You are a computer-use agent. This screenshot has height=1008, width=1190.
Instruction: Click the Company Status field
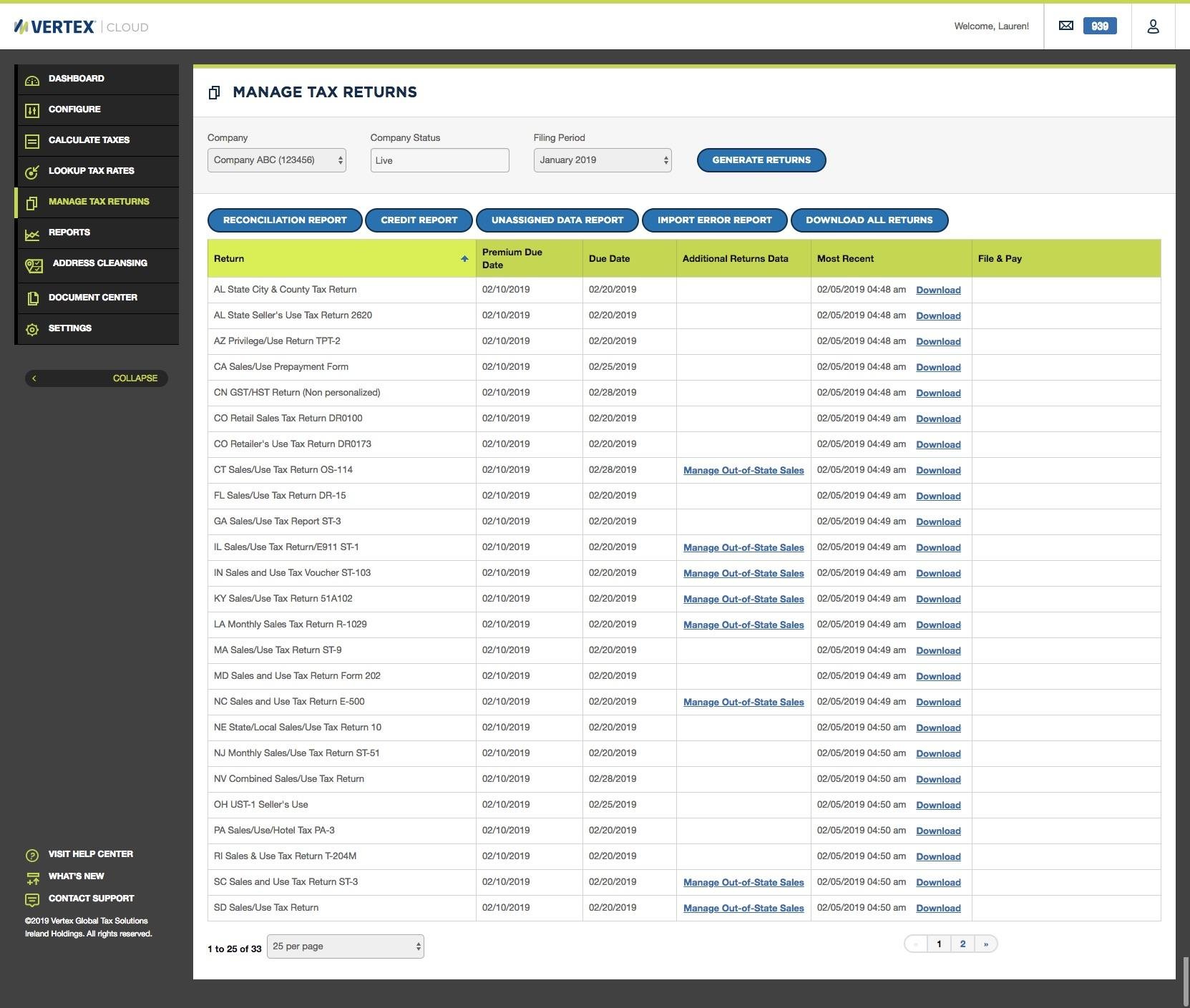pyautogui.click(x=440, y=160)
